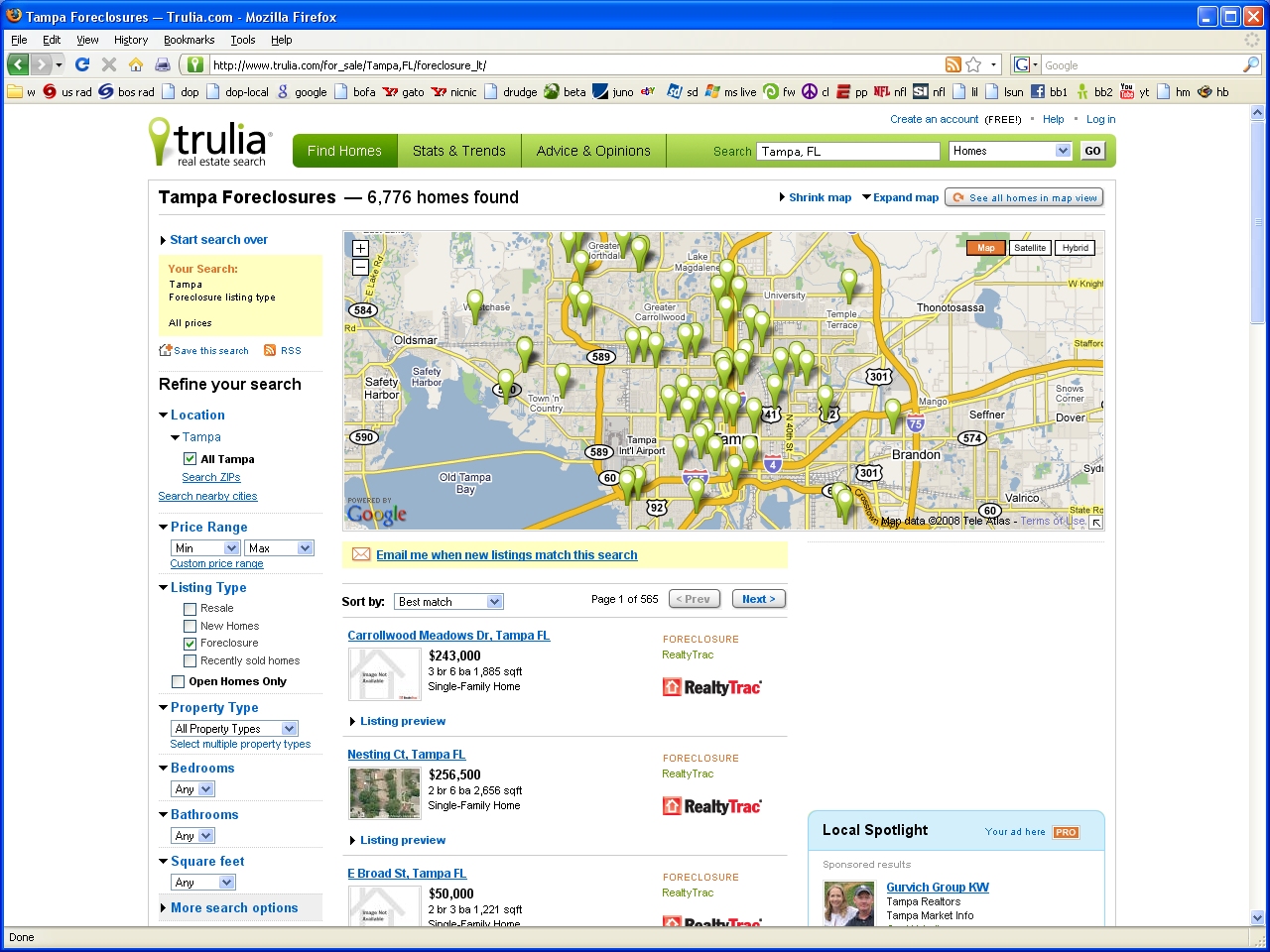Screen dimensions: 1270x952
Task: Uncheck the All Tampa checkbox
Action: pyautogui.click(x=190, y=459)
